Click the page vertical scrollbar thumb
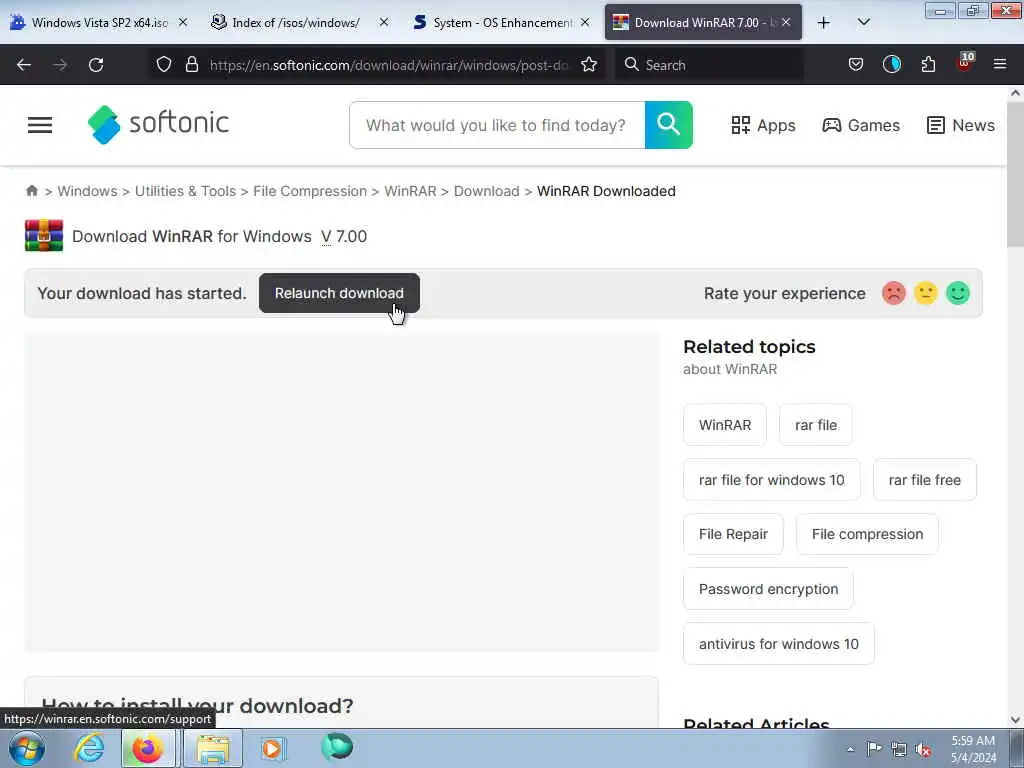The image size is (1024, 768). click(1015, 175)
